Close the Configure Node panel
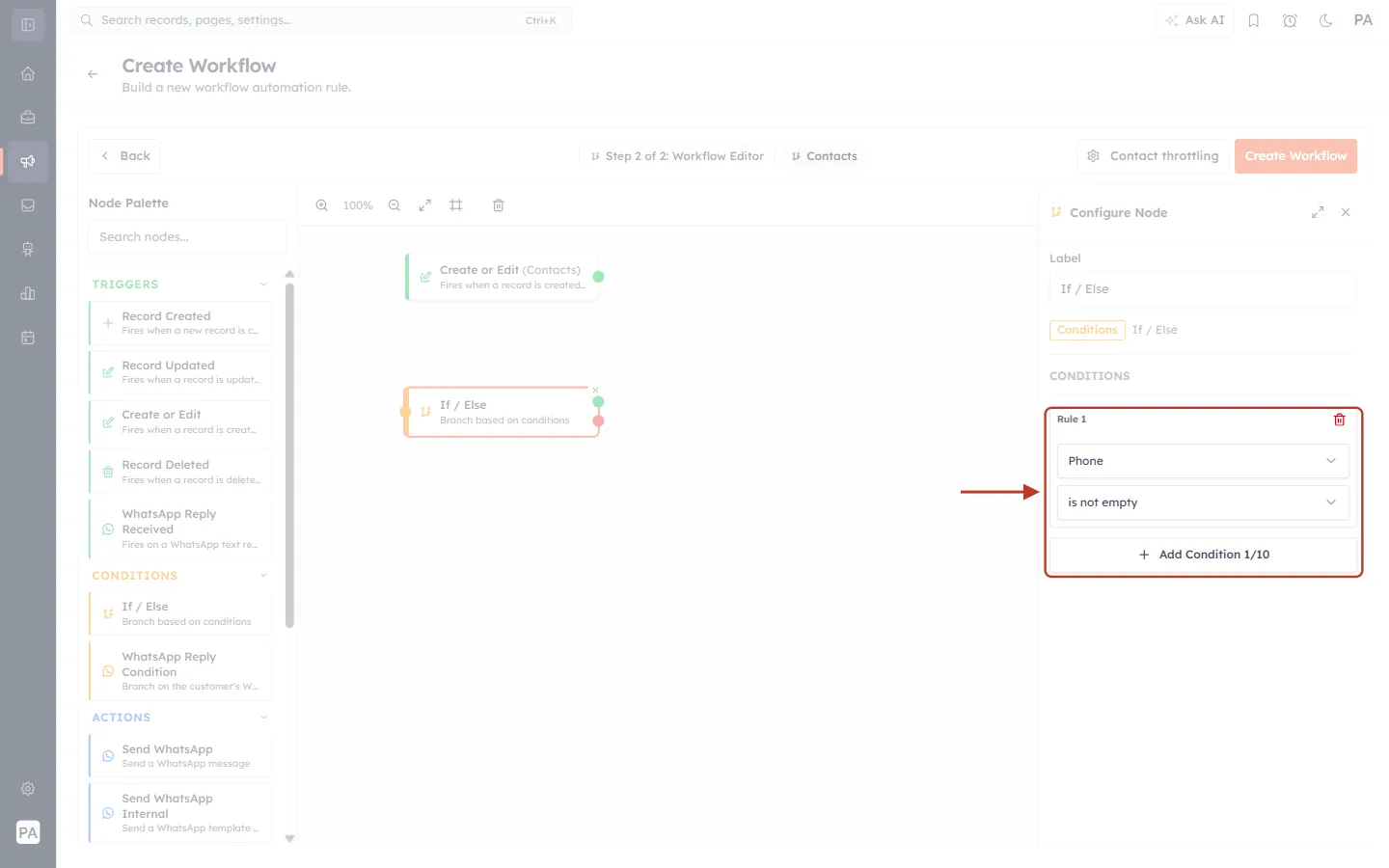 coord(1346,212)
